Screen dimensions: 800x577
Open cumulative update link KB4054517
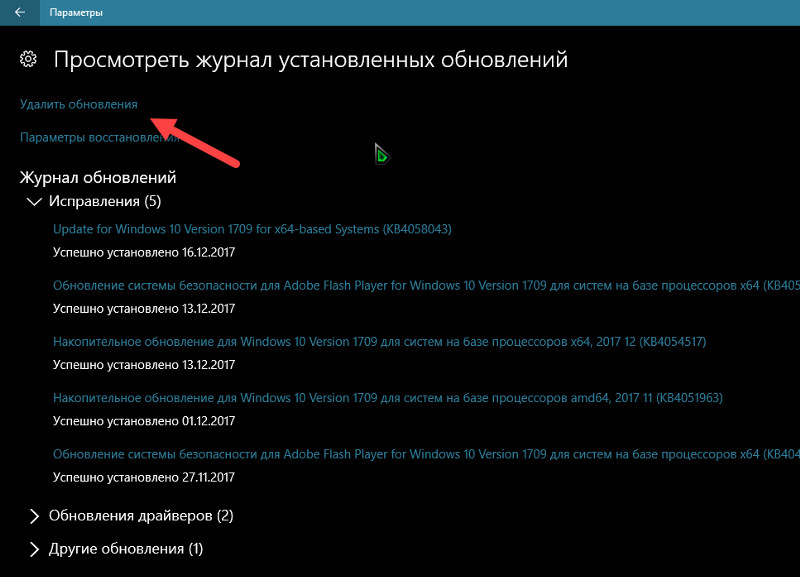(380, 342)
